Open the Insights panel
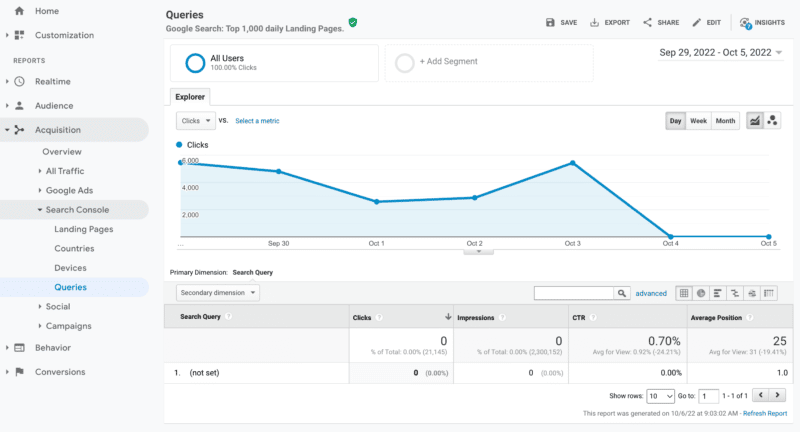800x432 pixels. point(762,22)
